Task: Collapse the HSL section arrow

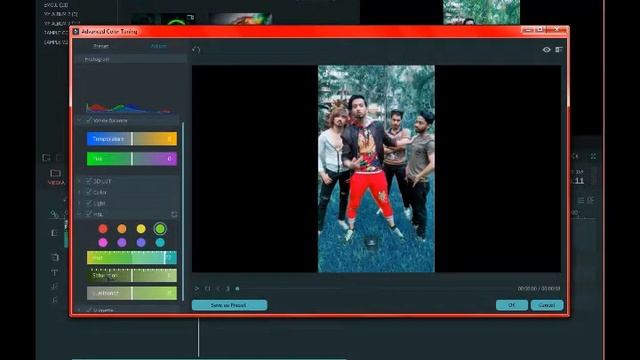Action: pos(80,214)
